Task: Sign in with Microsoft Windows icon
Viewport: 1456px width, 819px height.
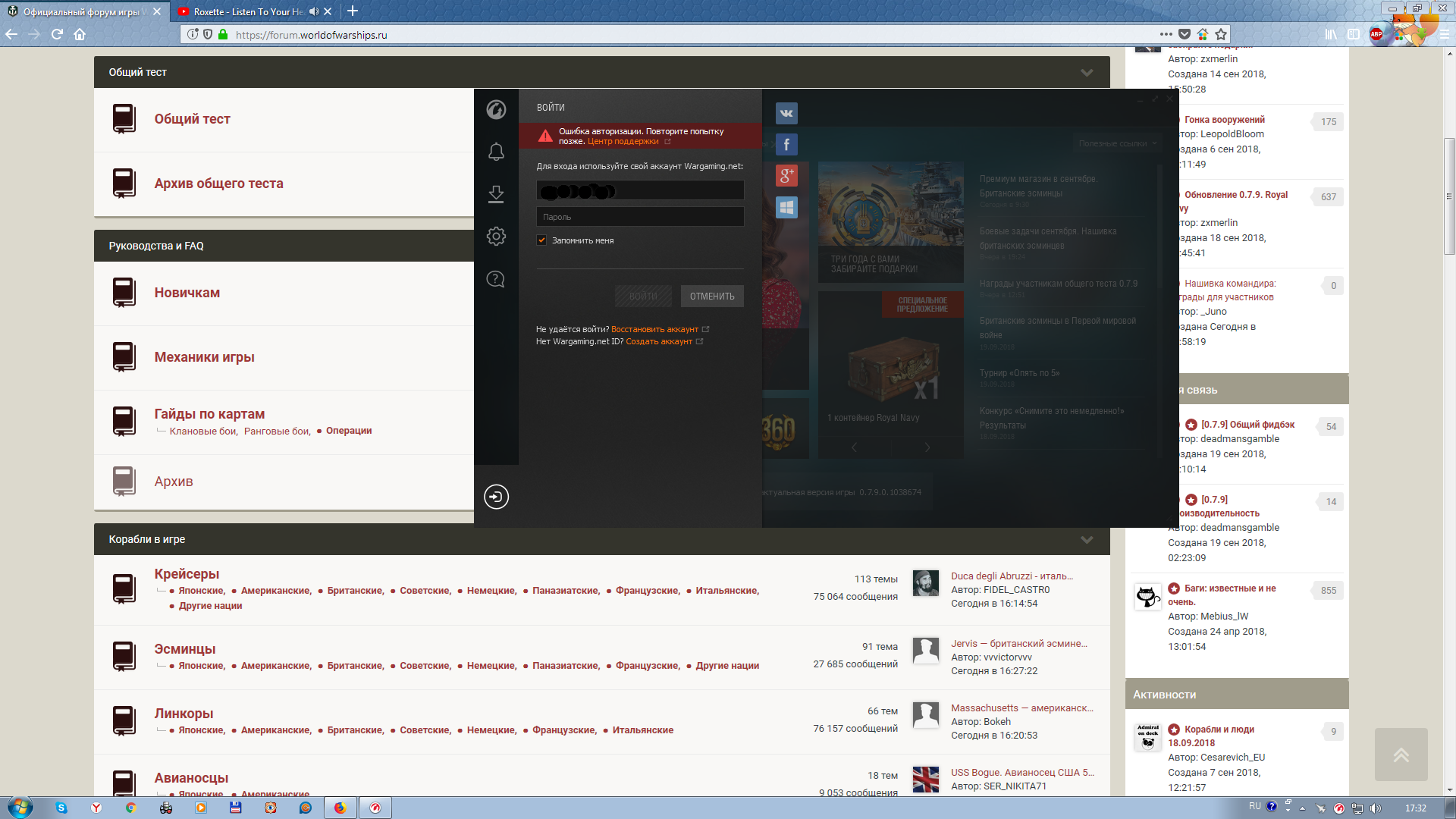Action: [786, 207]
